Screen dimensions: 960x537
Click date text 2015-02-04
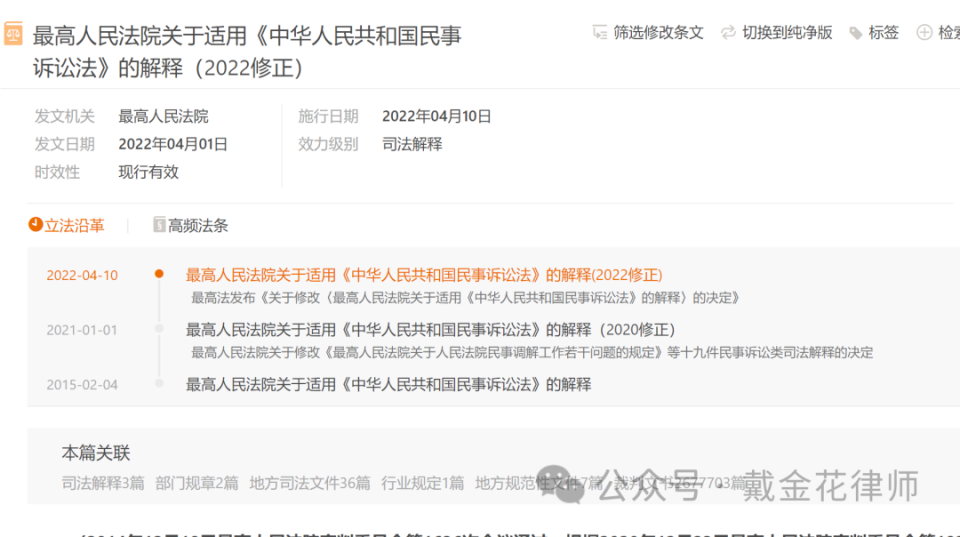click(x=82, y=385)
